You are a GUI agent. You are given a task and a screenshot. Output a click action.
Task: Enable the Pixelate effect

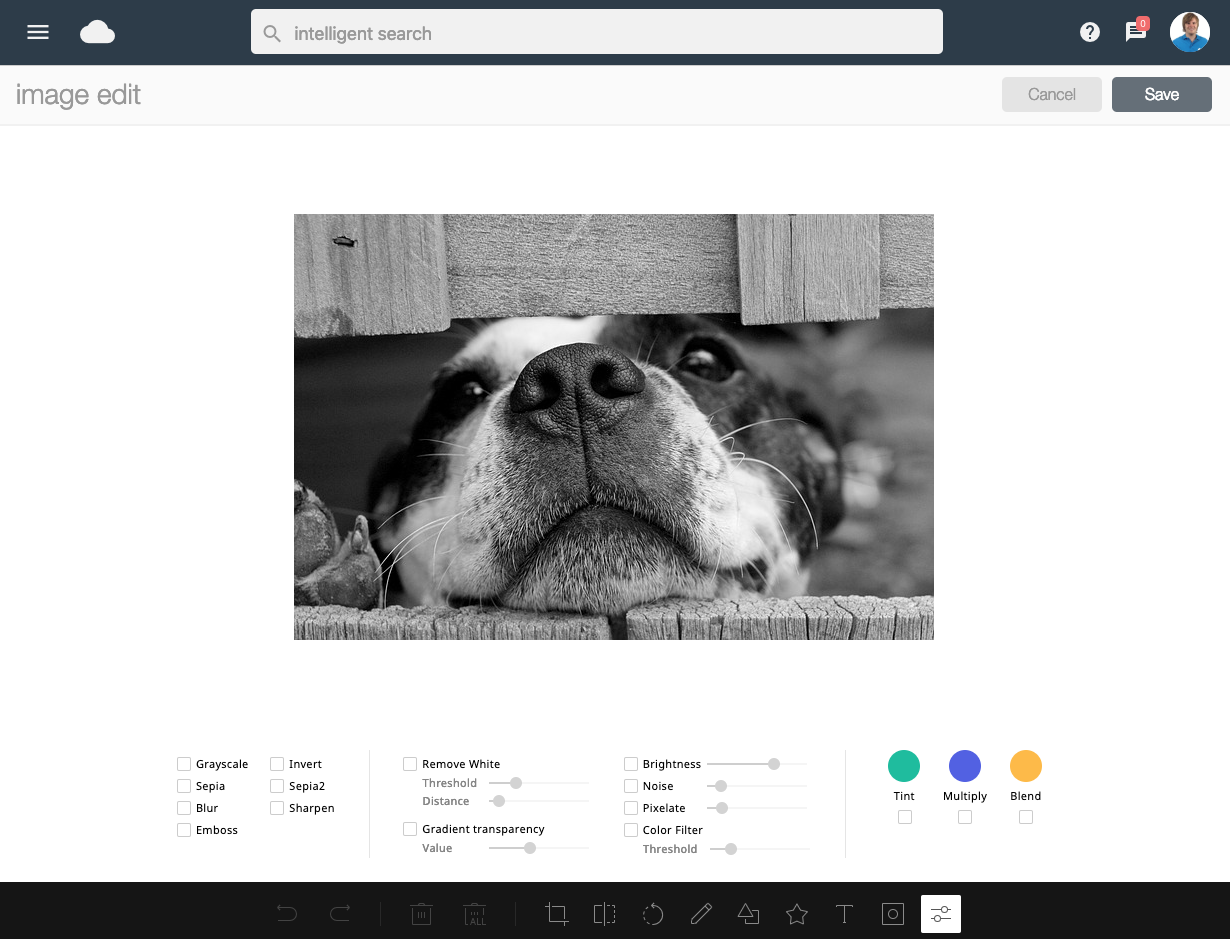(x=630, y=807)
